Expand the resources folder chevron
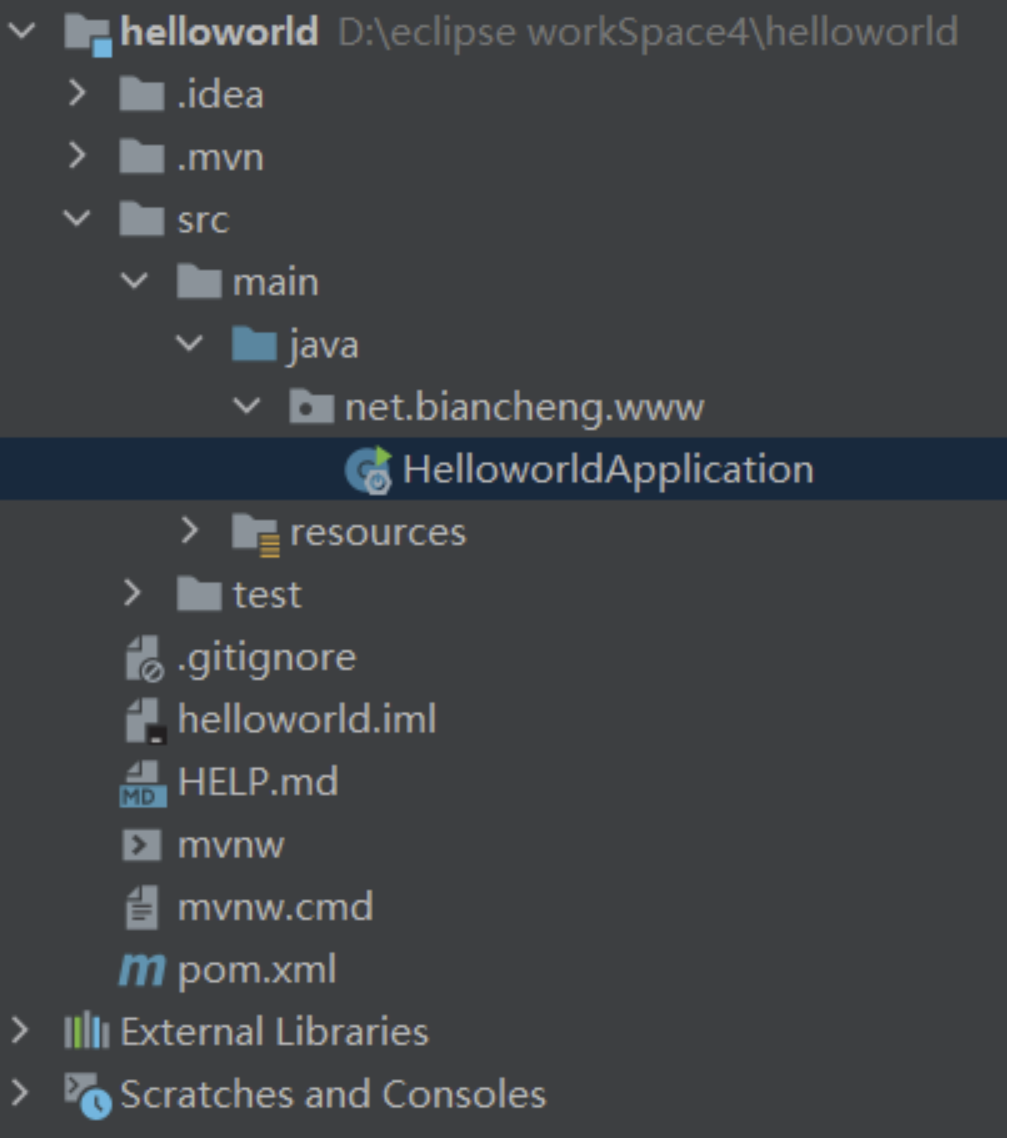 coord(190,531)
